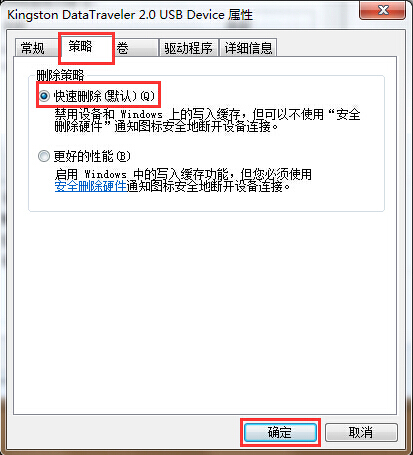Click the 通知图标安全地断开设备连接 text after link
The height and width of the screenshot is (455, 413).
(x=208, y=186)
